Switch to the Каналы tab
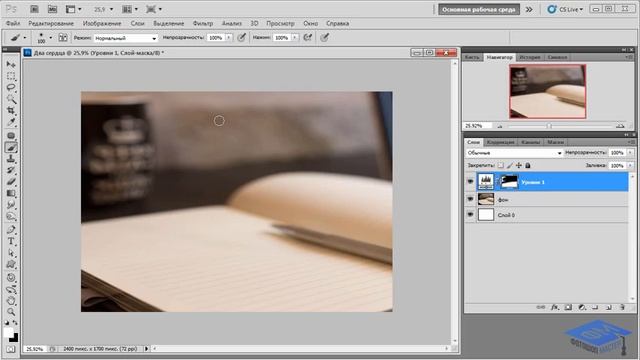640x360 pixels. coord(530,142)
